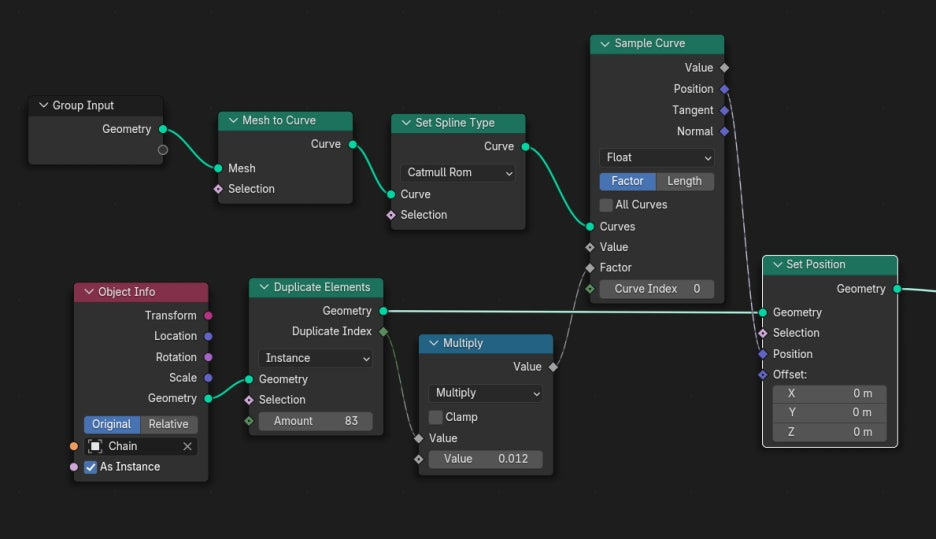This screenshot has width=936, height=539.
Task: Collapse the Sample Curve node
Action: pyautogui.click(x=605, y=44)
